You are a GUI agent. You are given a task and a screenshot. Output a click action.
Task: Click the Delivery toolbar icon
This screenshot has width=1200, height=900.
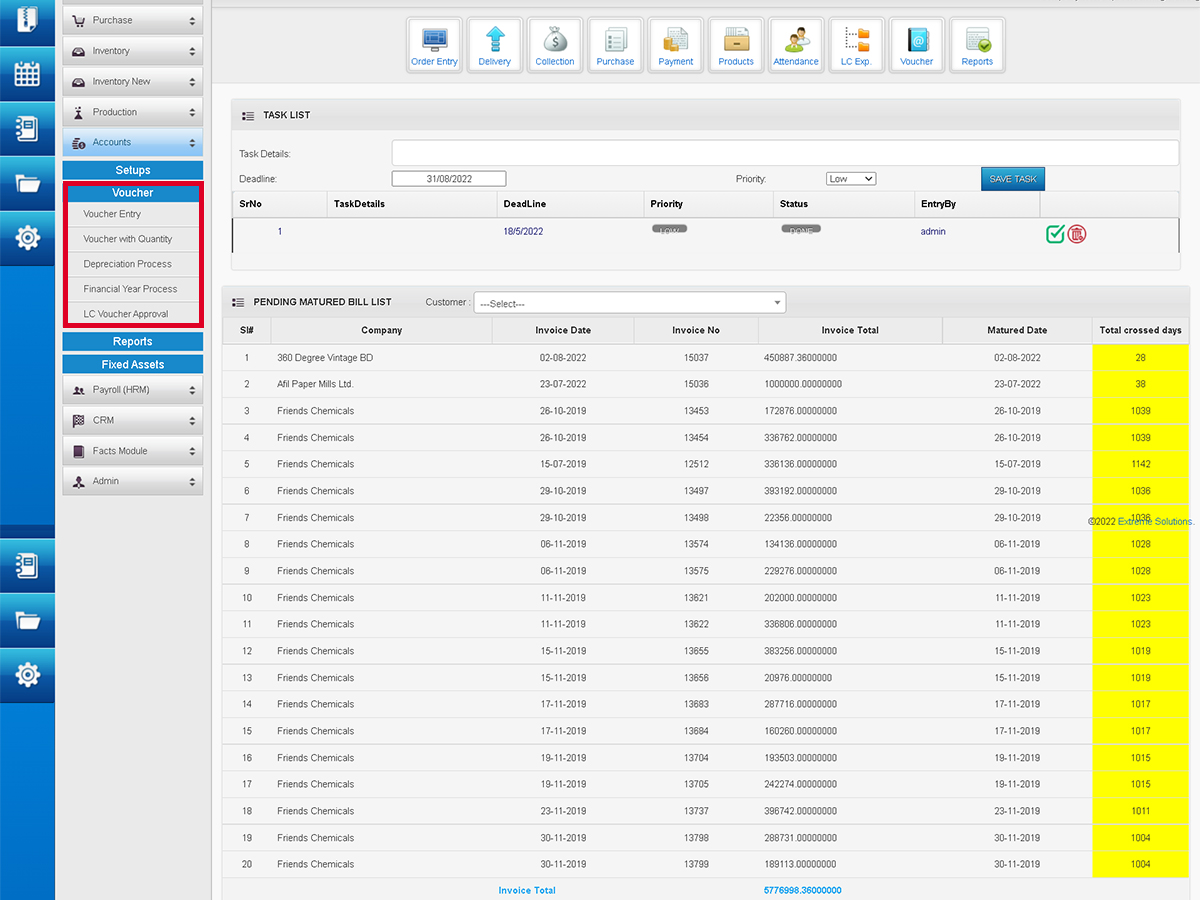pyautogui.click(x=494, y=45)
